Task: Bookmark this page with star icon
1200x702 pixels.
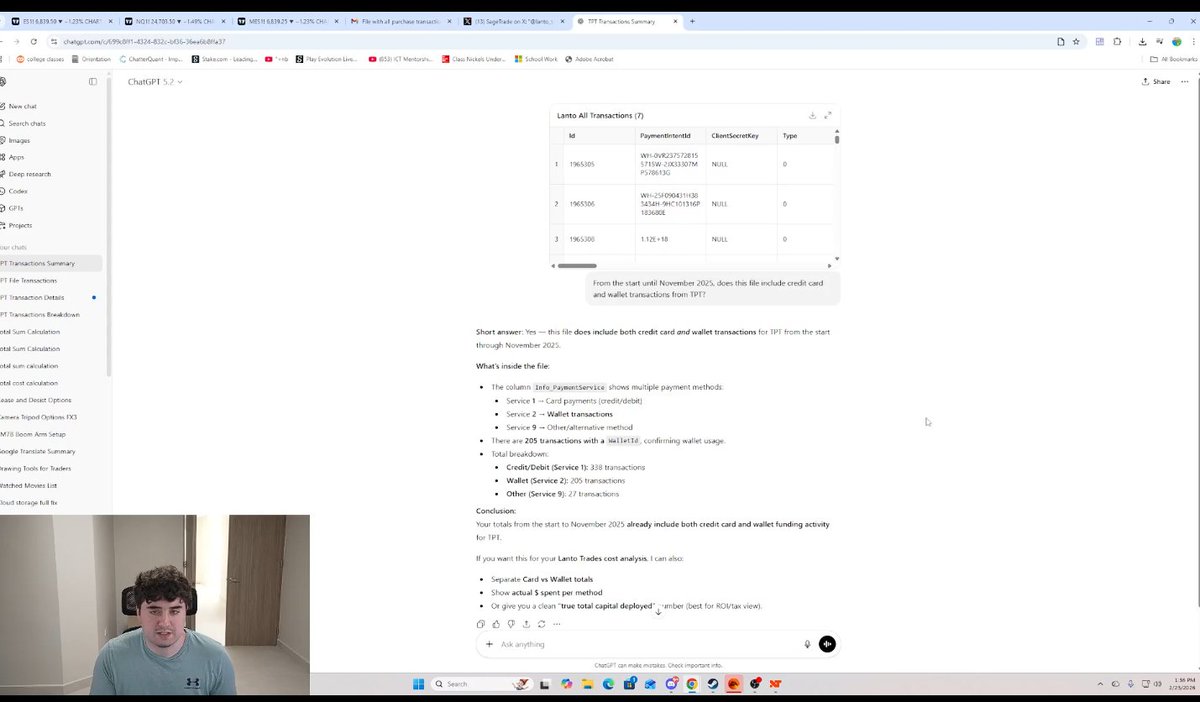Action: point(1076,41)
